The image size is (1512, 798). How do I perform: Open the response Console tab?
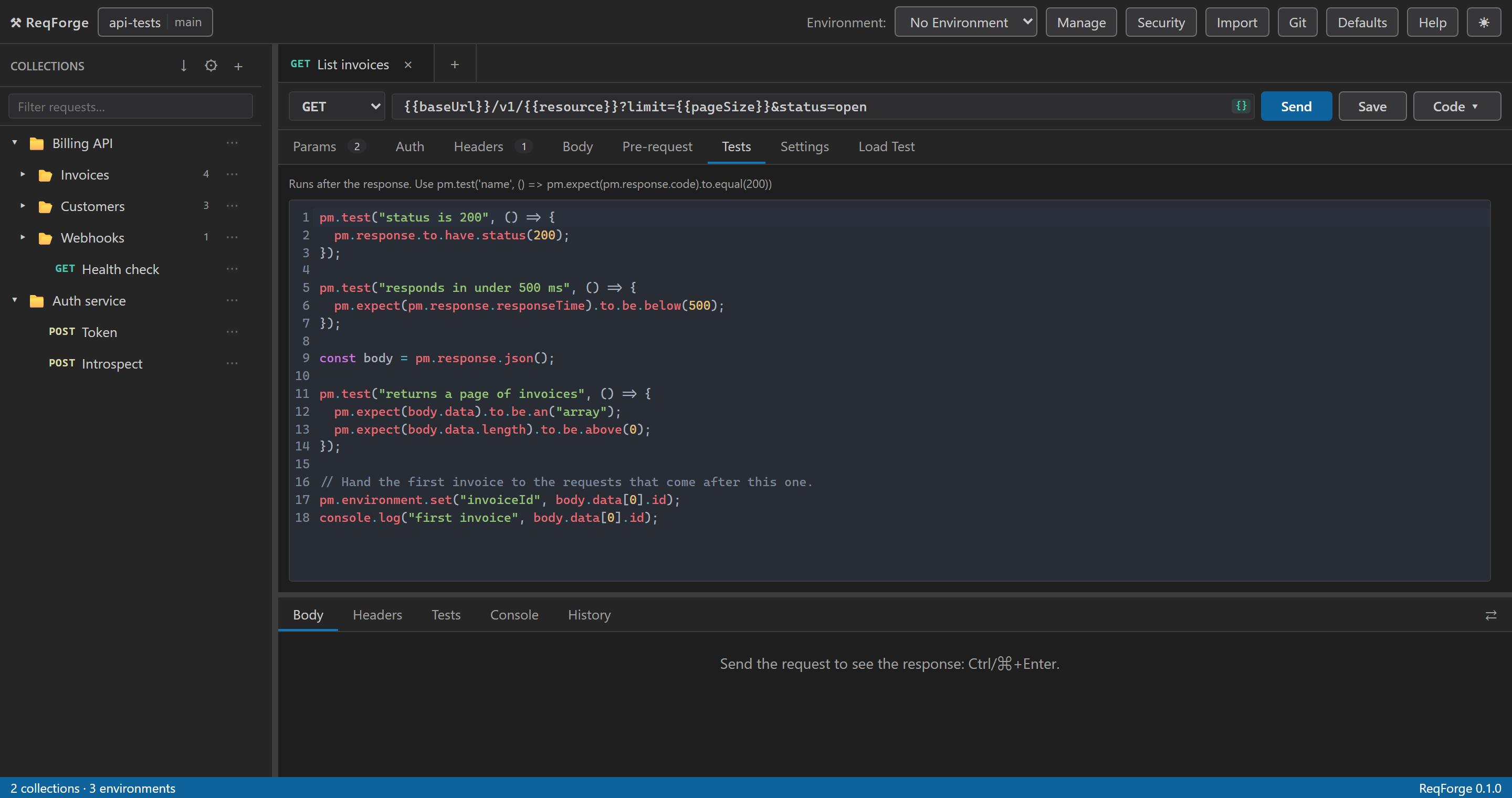(514, 615)
